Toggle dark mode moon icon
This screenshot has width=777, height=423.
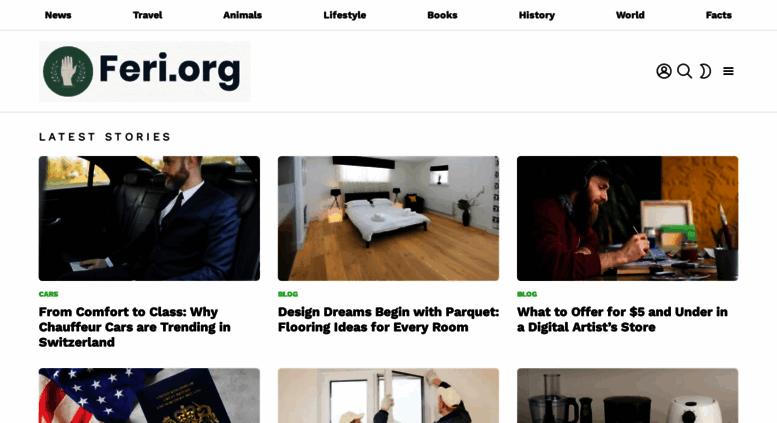click(x=705, y=71)
